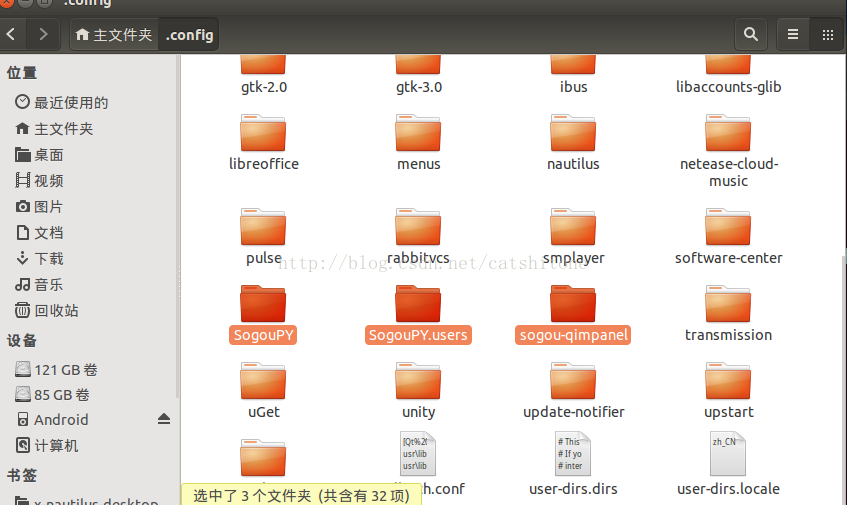Select the gtk-3.0 folder
The height and width of the screenshot is (505, 847).
(x=419, y=76)
